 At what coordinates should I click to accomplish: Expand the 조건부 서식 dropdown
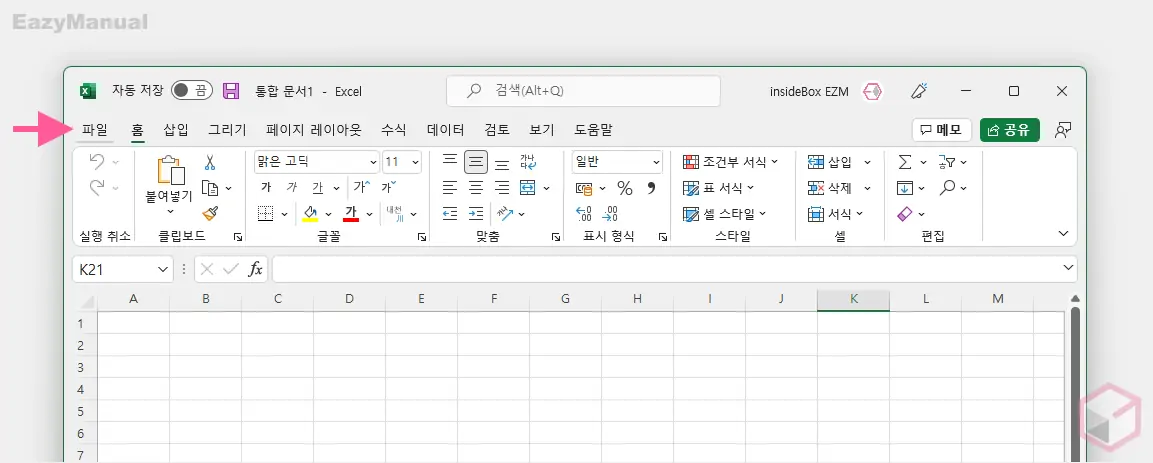[x=774, y=162]
